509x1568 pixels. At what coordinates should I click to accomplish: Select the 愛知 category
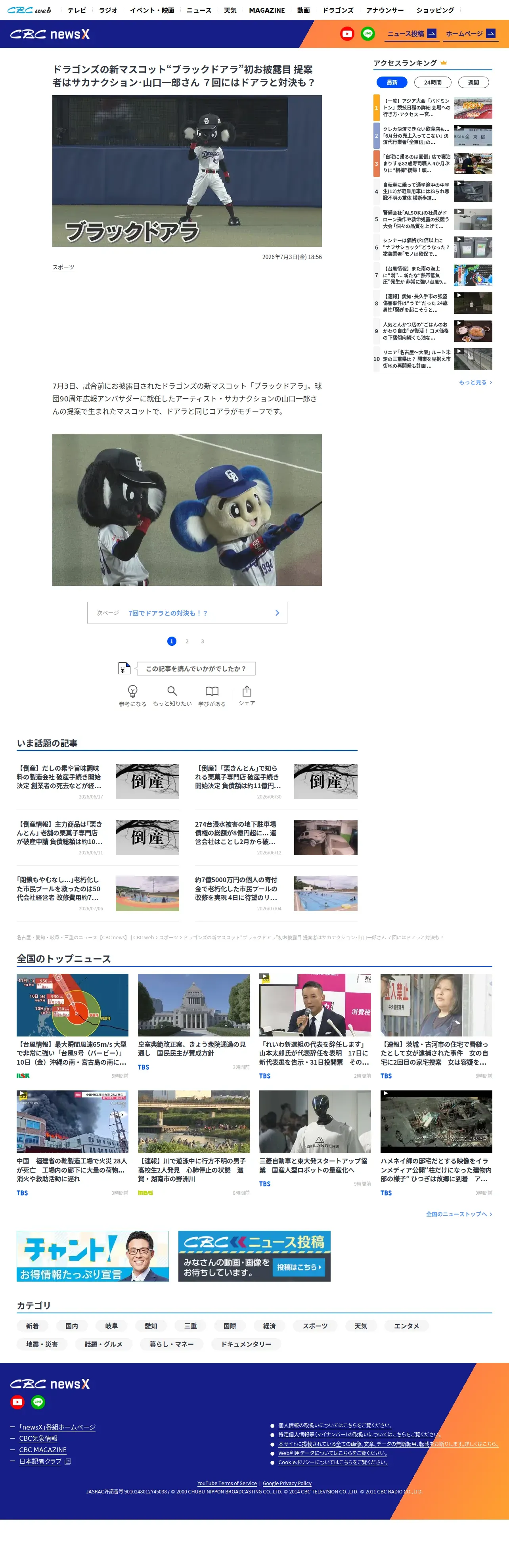151,1326
